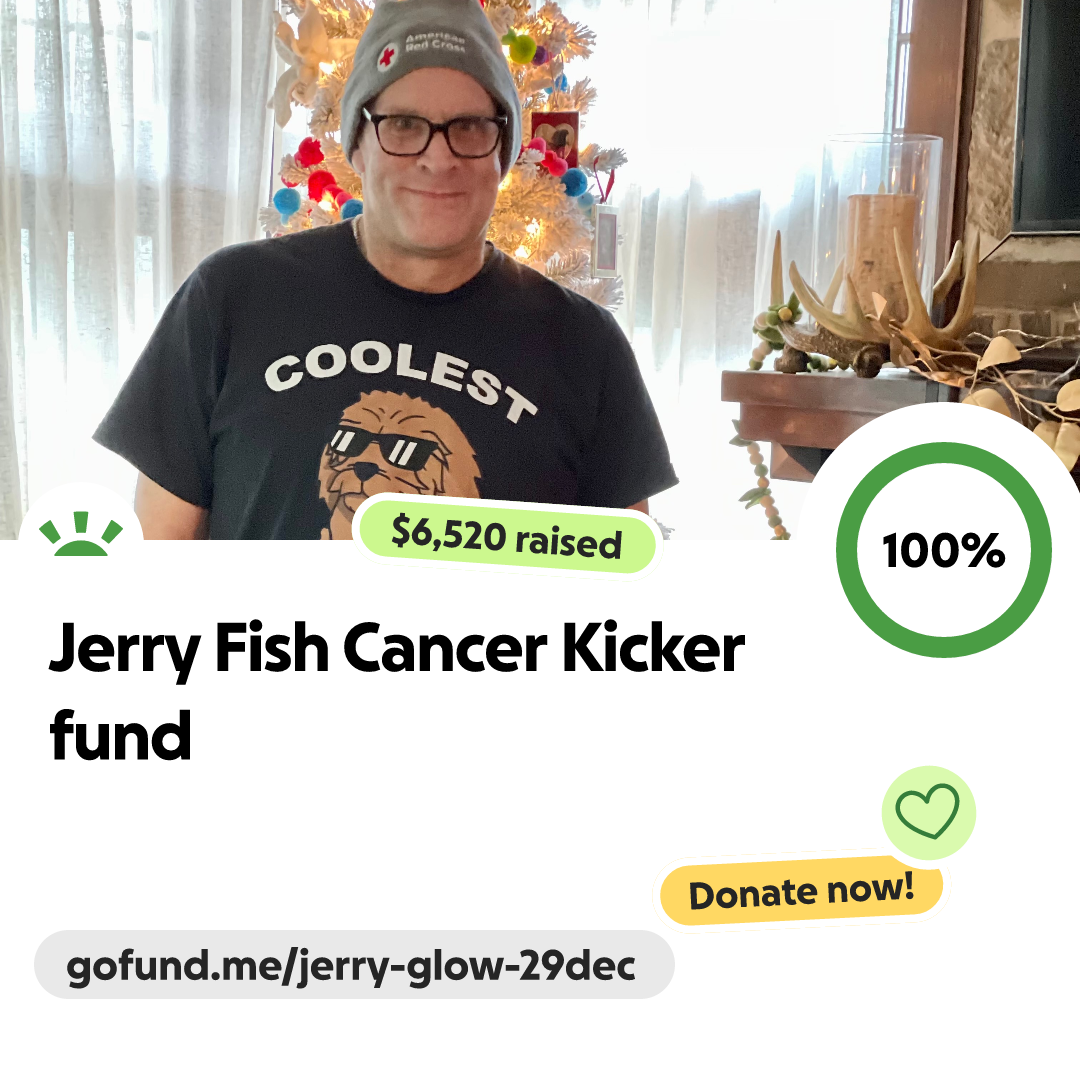Click the word fund in the title
Viewport: 1080px width, 1080px height.
(x=121, y=736)
